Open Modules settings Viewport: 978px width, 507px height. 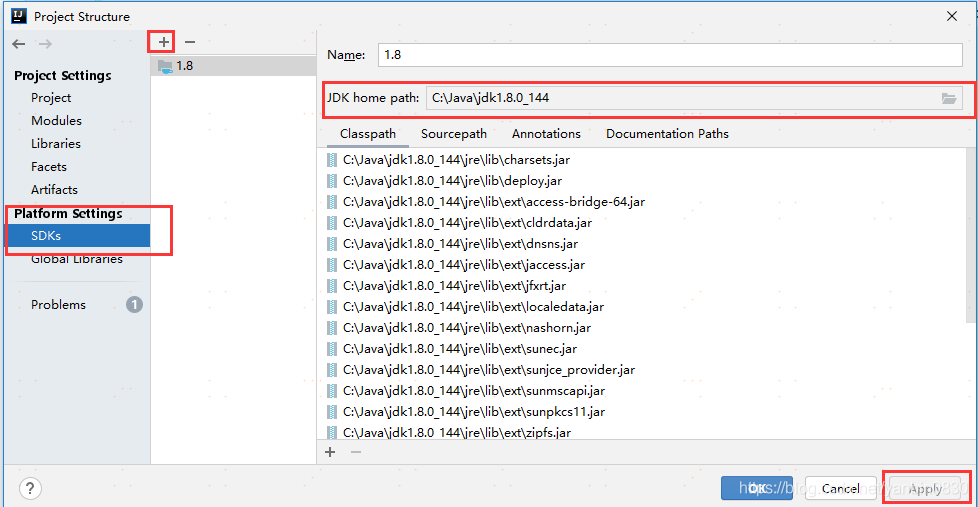[x=56, y=120]
